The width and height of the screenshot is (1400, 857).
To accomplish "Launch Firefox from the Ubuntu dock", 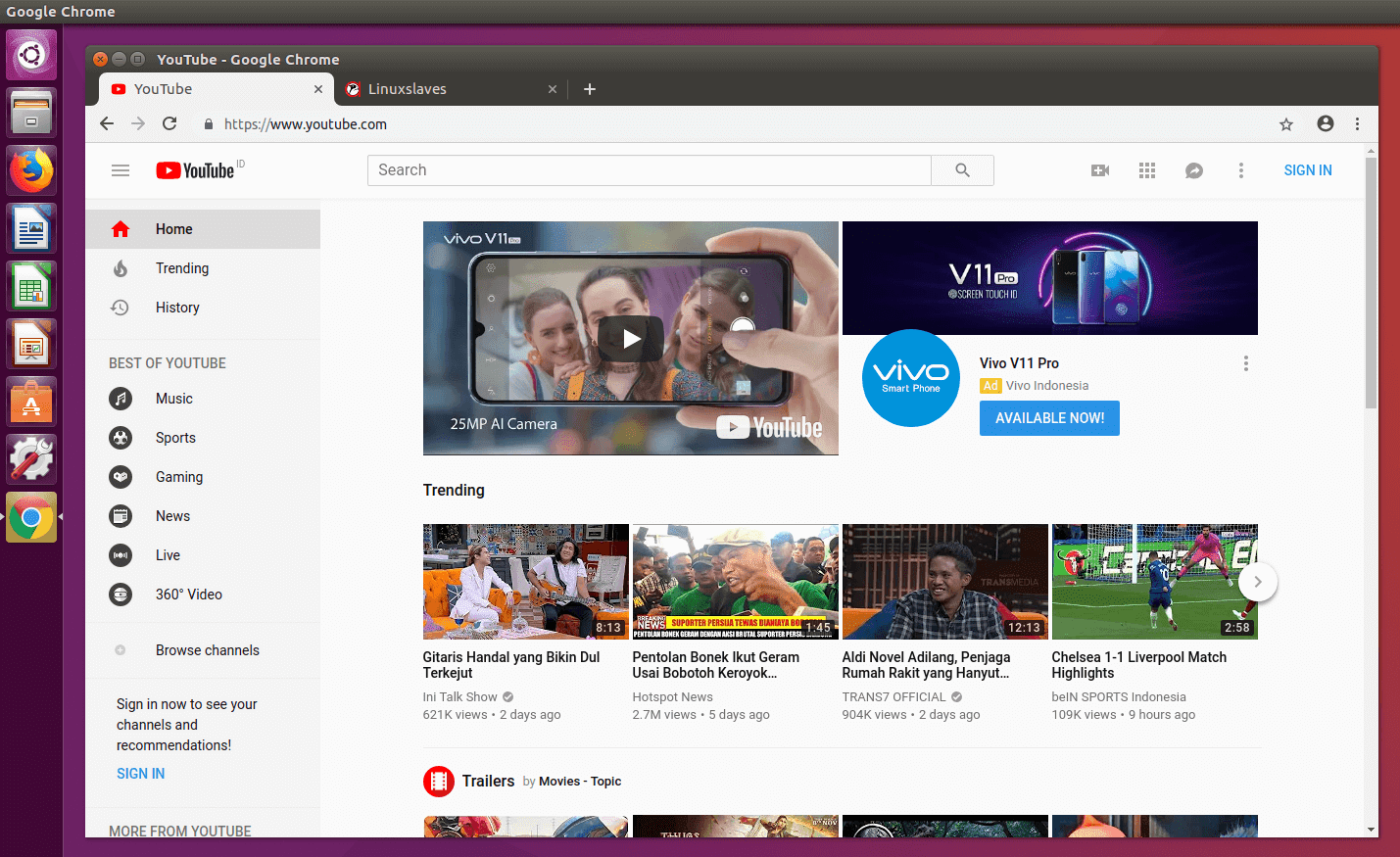I will pyautogui.click(x=31, y=170).
